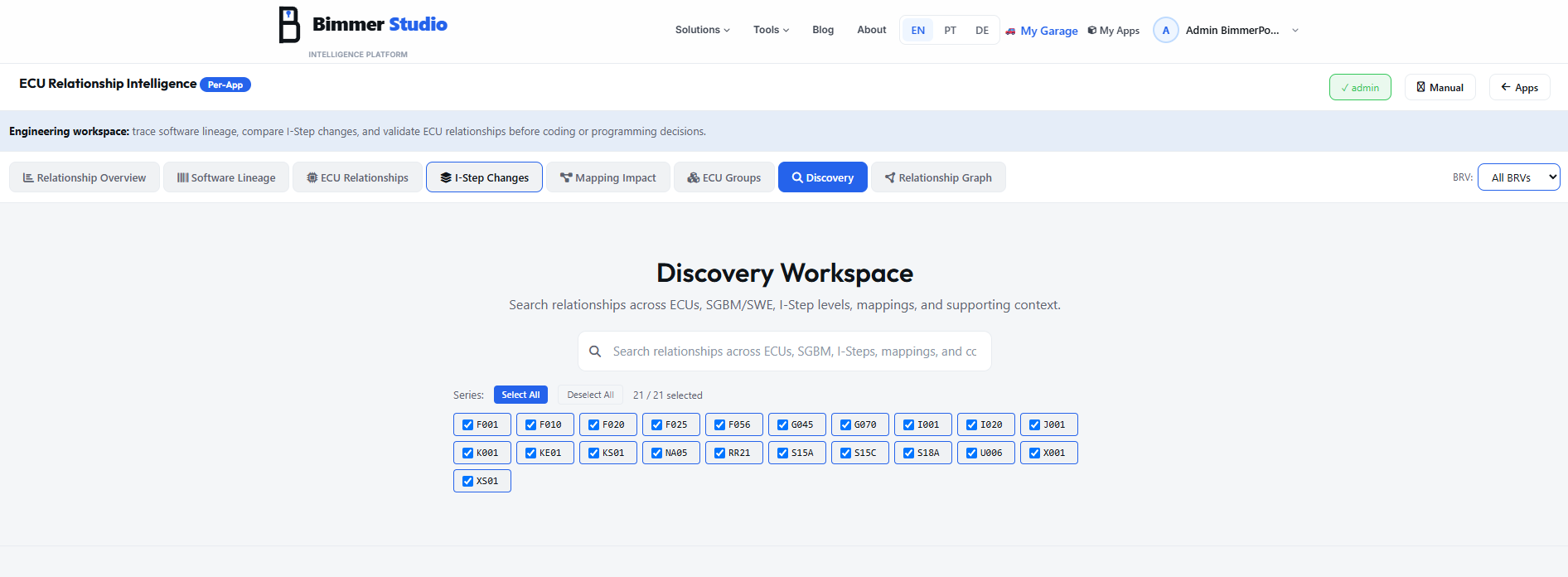Open the About page
The image size is (1568, 577).
coord(872,30)
